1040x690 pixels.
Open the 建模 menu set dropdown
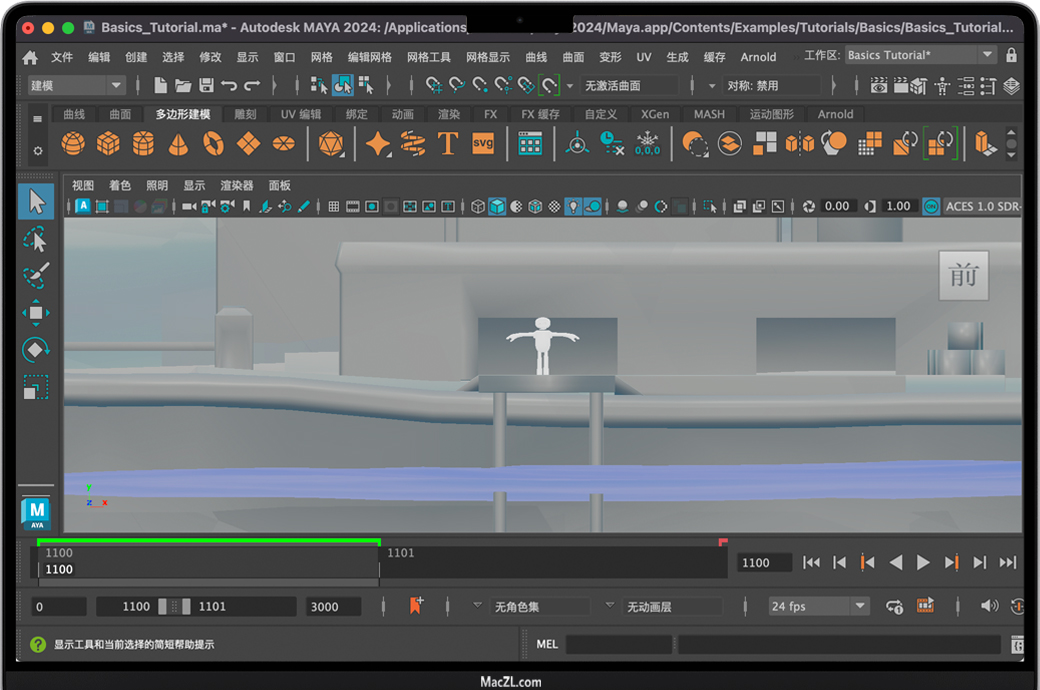point(75,86)
